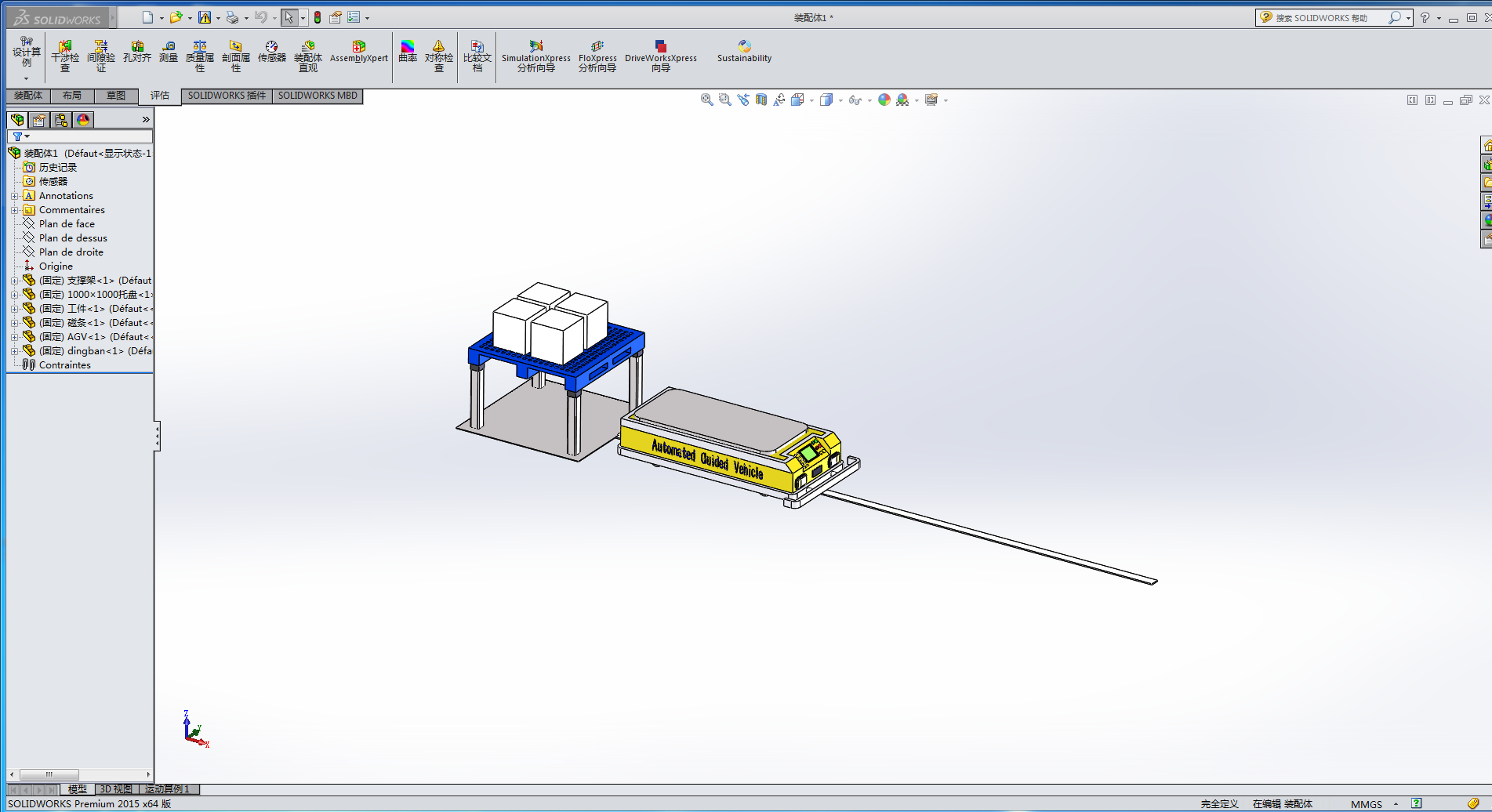Expand the Commentaires folder node
1492x812 pixels.
tap(14, 210)
